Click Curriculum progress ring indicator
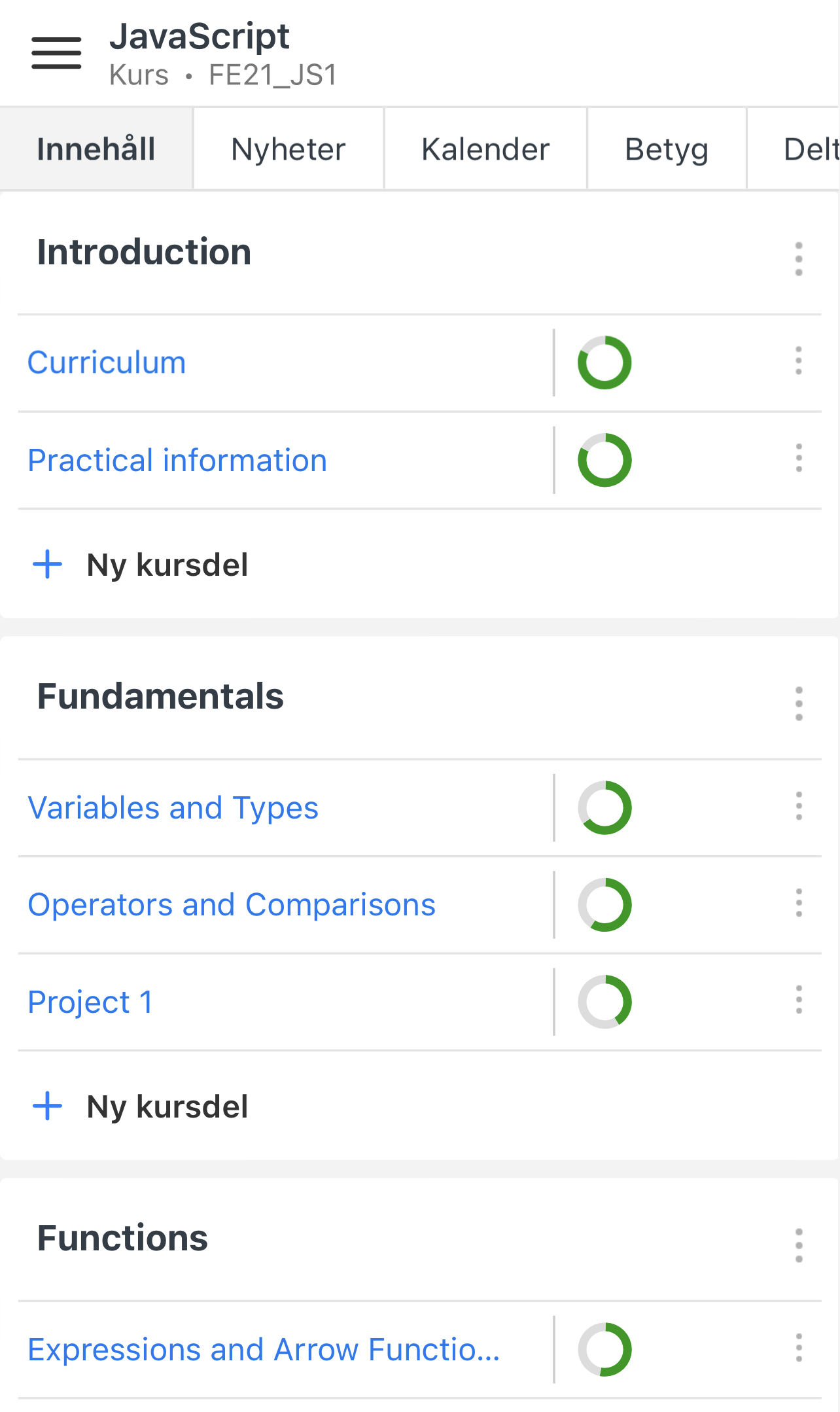This screenshot has width=840, height=1412. click(x=604, y=362)
